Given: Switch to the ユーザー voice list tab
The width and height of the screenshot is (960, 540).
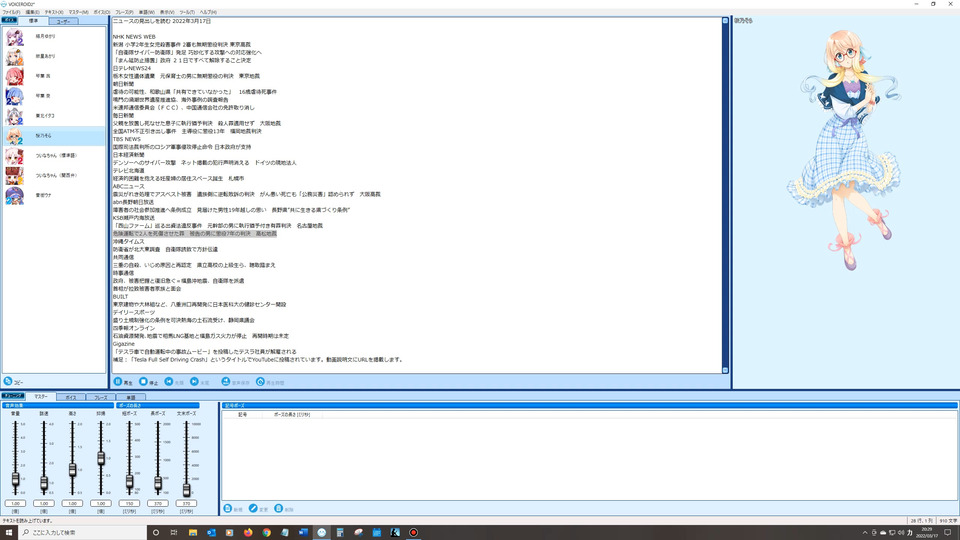Looking at the screenshot, I should (x=63, y=21).
